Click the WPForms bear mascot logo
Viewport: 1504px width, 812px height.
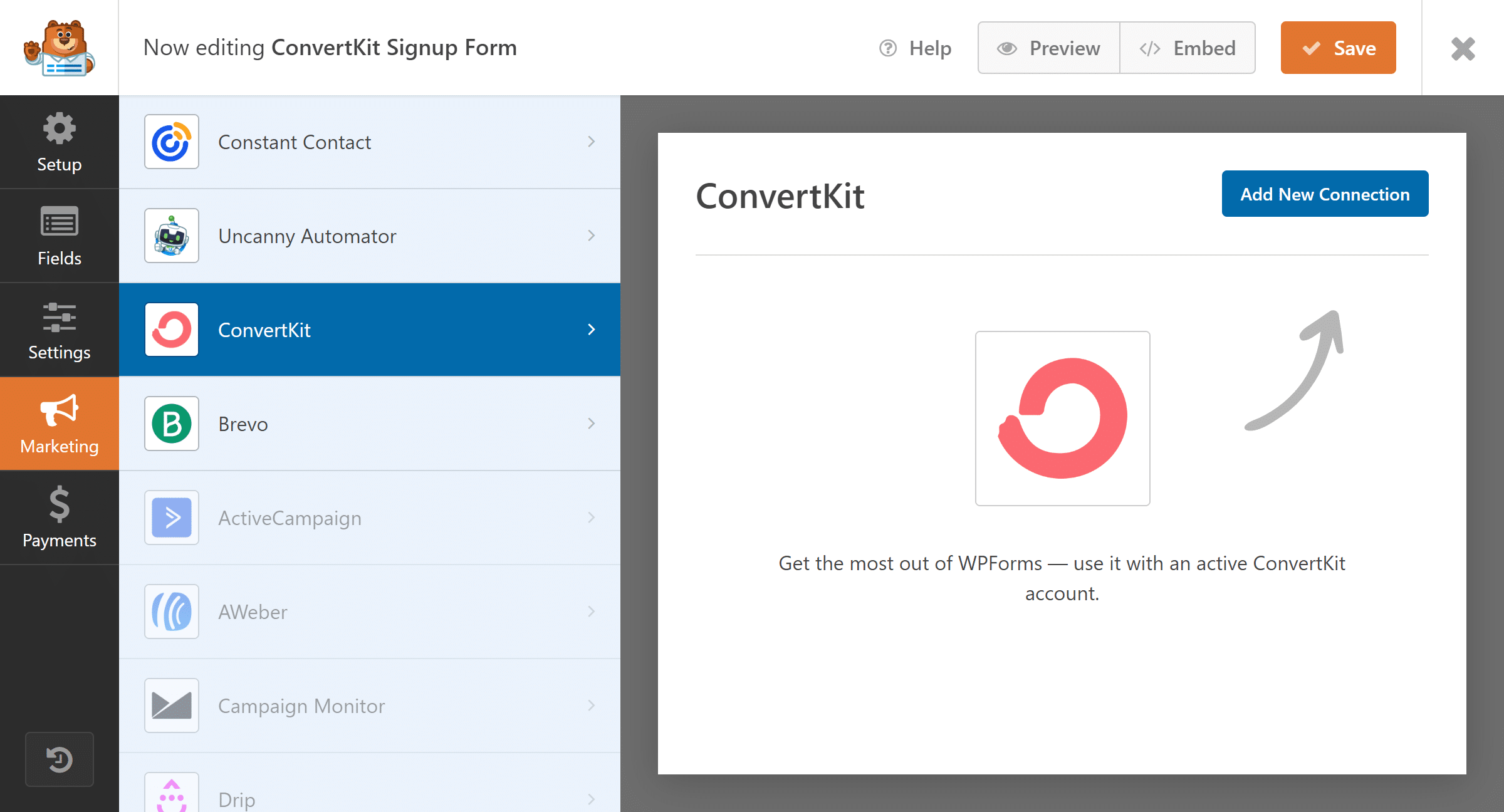[x=59, y=48]
